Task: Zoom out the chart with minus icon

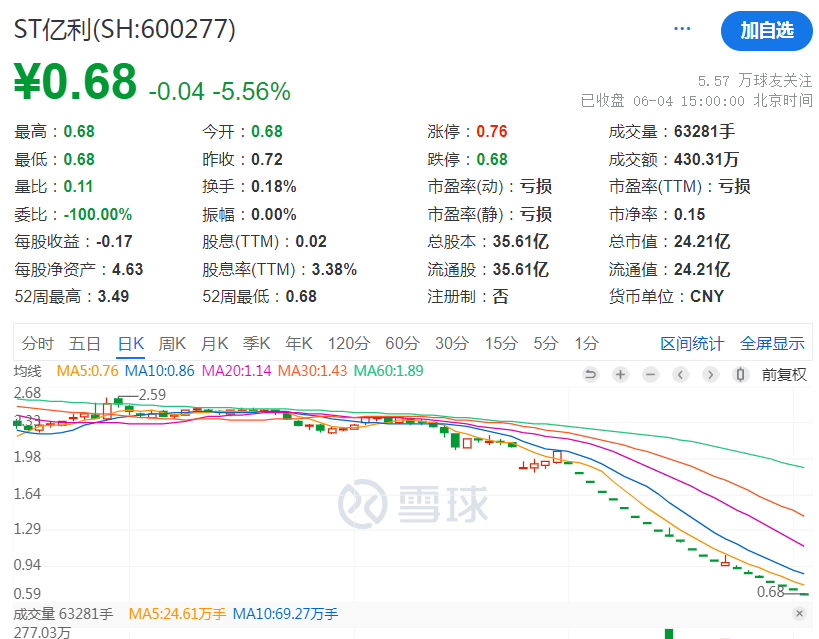Action: point(650,374)
